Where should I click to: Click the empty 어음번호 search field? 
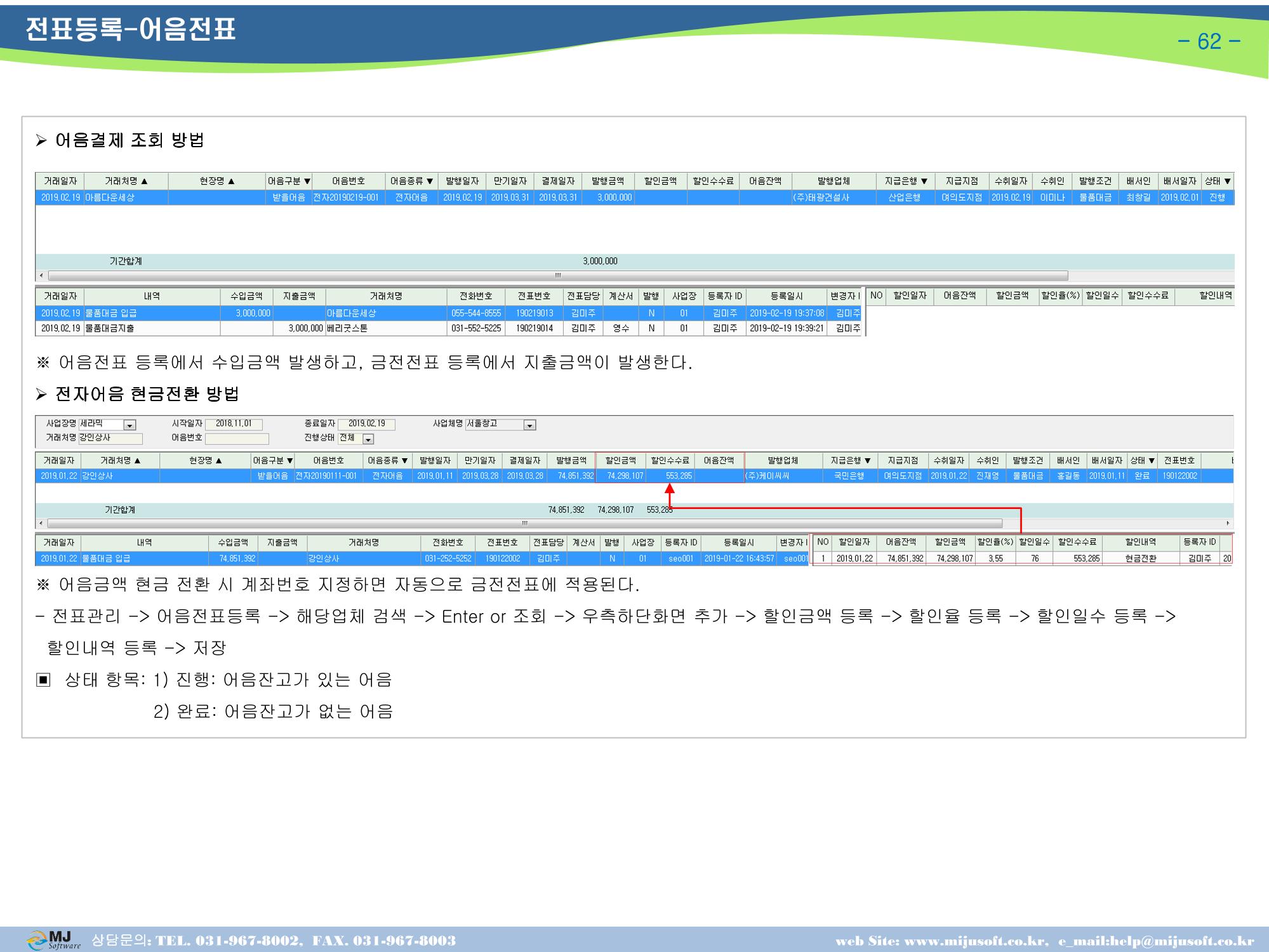coord(237,439)
